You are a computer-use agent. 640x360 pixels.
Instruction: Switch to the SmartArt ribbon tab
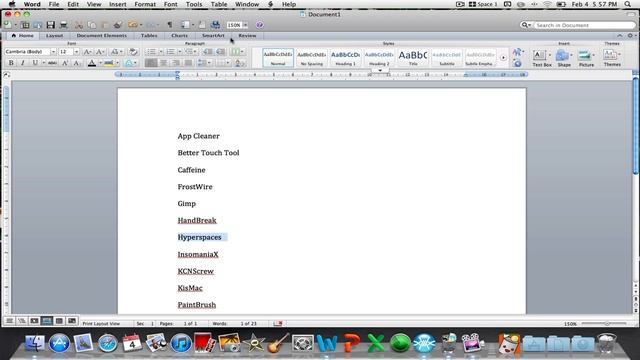213,36
